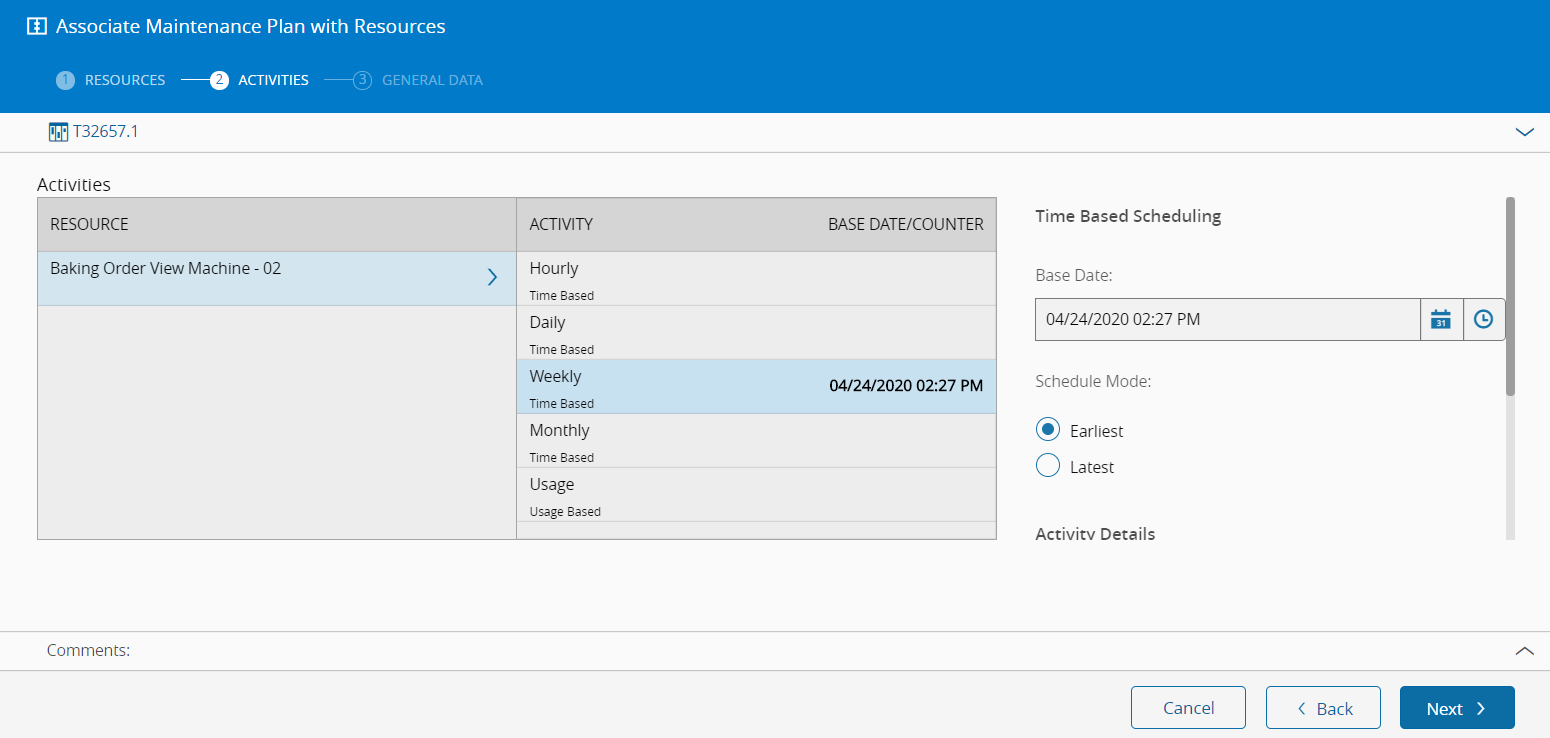The image size is (1550, 738).
Task: Go to the Resources step tab
Action: [125, 80]
